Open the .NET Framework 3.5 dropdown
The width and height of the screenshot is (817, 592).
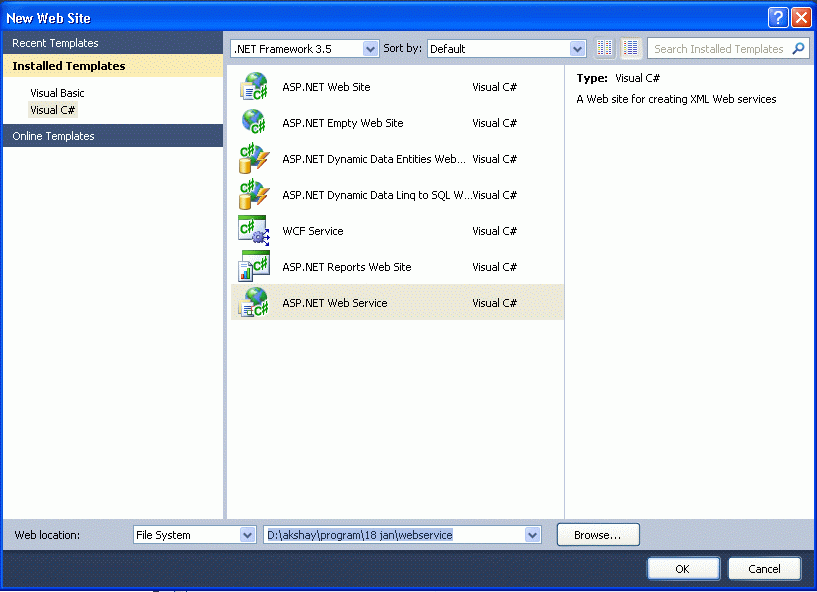pyautogui.click(x=304, y=49)
